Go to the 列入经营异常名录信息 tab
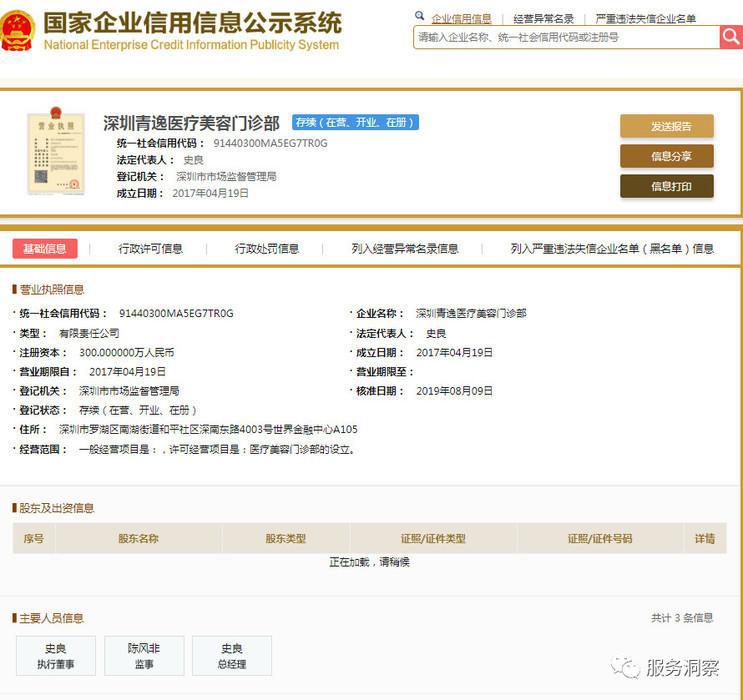The height and width of the screenshot is (700, 743). pos(405,249)
